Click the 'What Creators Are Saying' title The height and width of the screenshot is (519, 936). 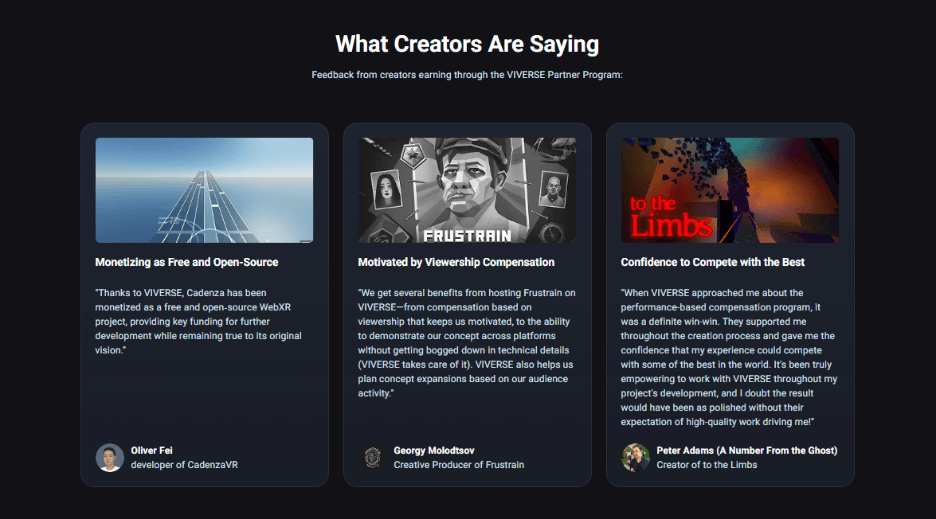point(467,44)
